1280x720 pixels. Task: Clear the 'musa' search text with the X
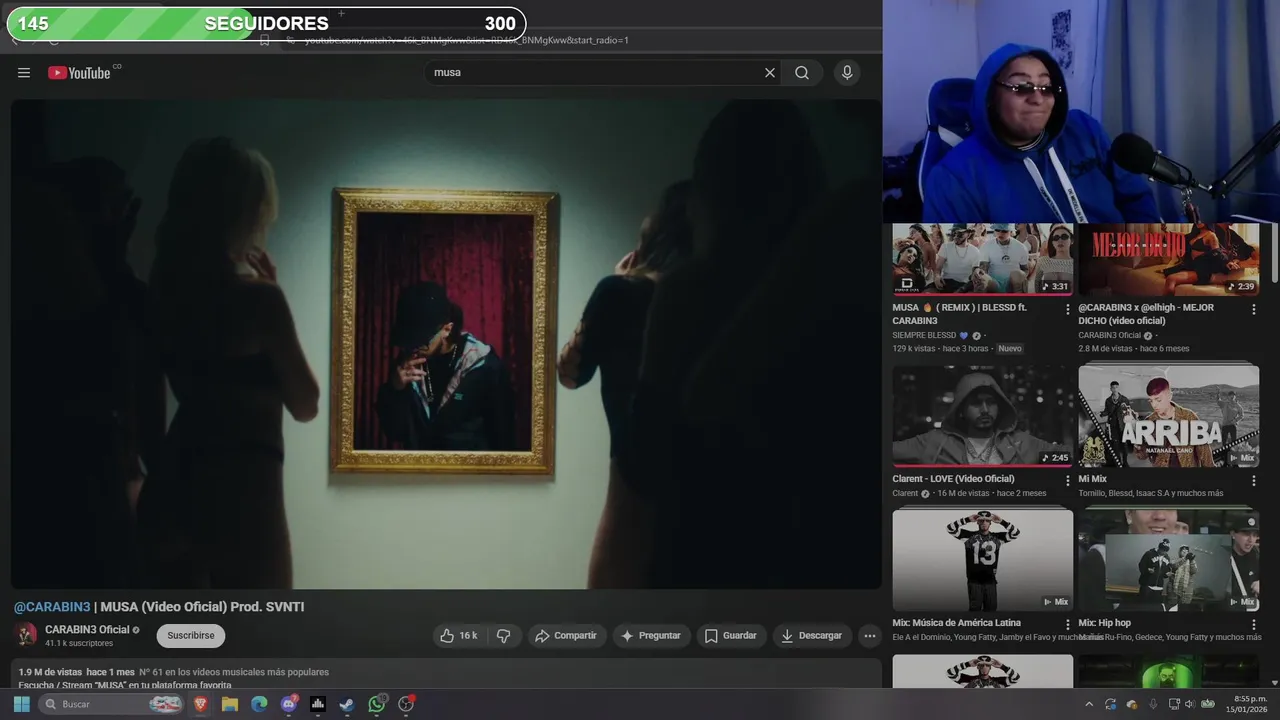point(770,73)
